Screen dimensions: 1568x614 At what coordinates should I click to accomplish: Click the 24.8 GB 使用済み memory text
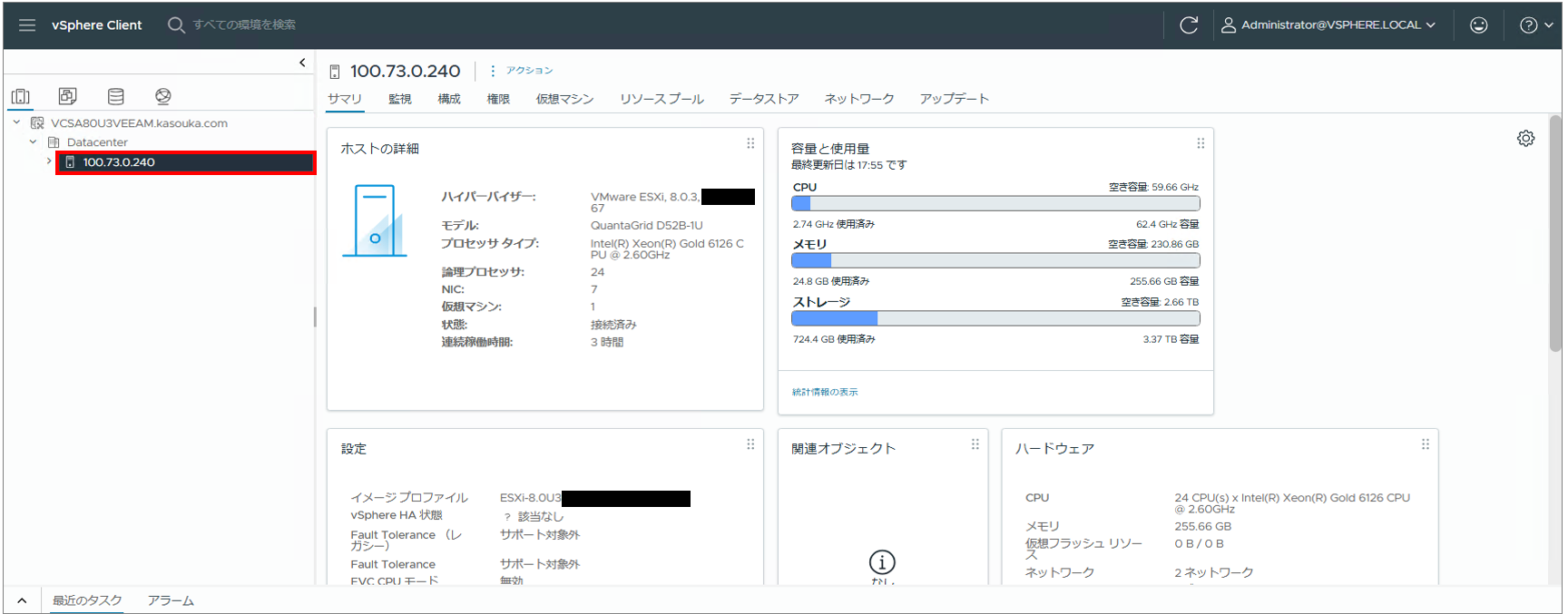click(831, 281)
